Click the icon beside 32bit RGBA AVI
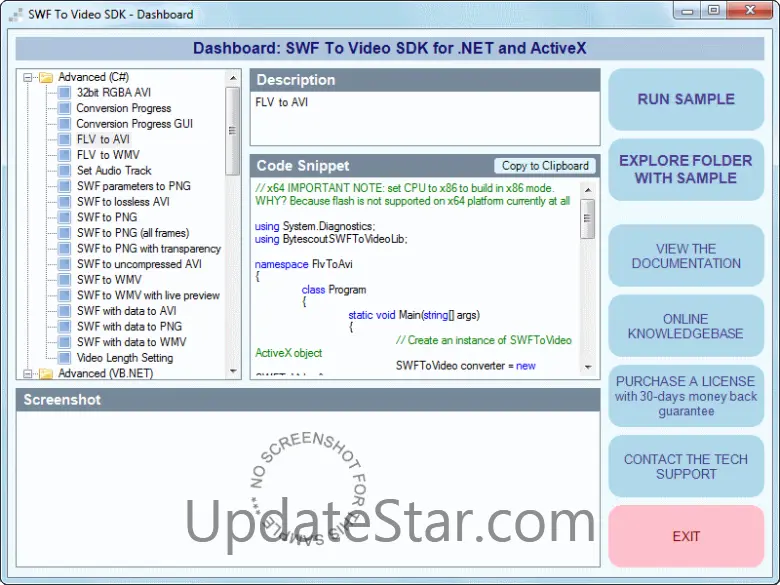The height and width of the screenshot is (585, 780). pyautogui.click(x=64, y=93)
